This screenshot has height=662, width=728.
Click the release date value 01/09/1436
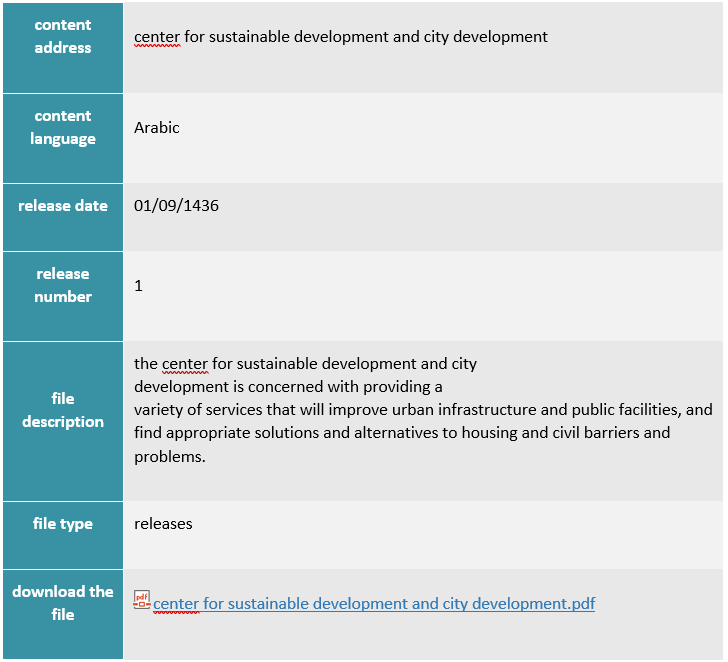coord(176,206)
